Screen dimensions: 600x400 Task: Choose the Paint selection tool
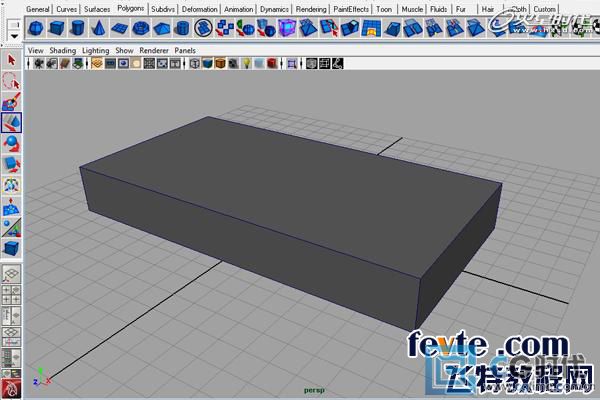pos(11,101)
